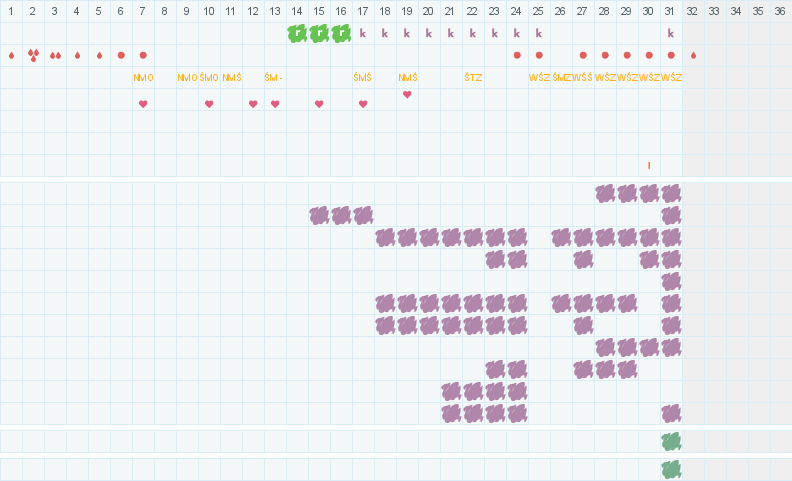Click the k marker on day 31

[671, 33]
